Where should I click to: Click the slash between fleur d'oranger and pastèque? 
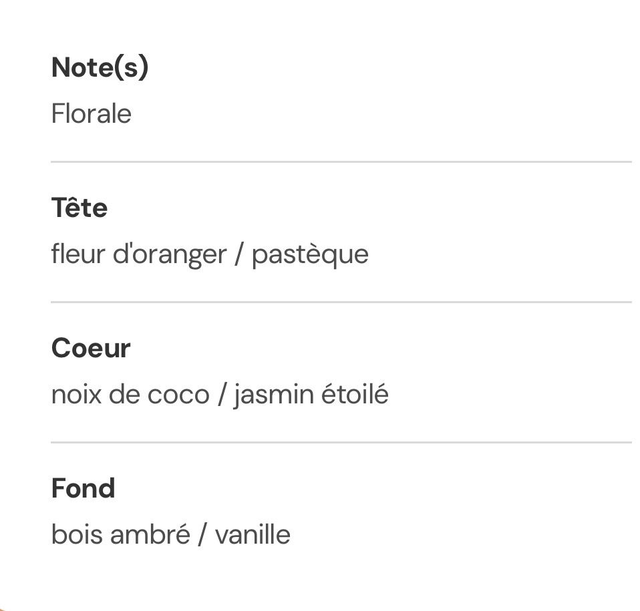click(239, 254)
